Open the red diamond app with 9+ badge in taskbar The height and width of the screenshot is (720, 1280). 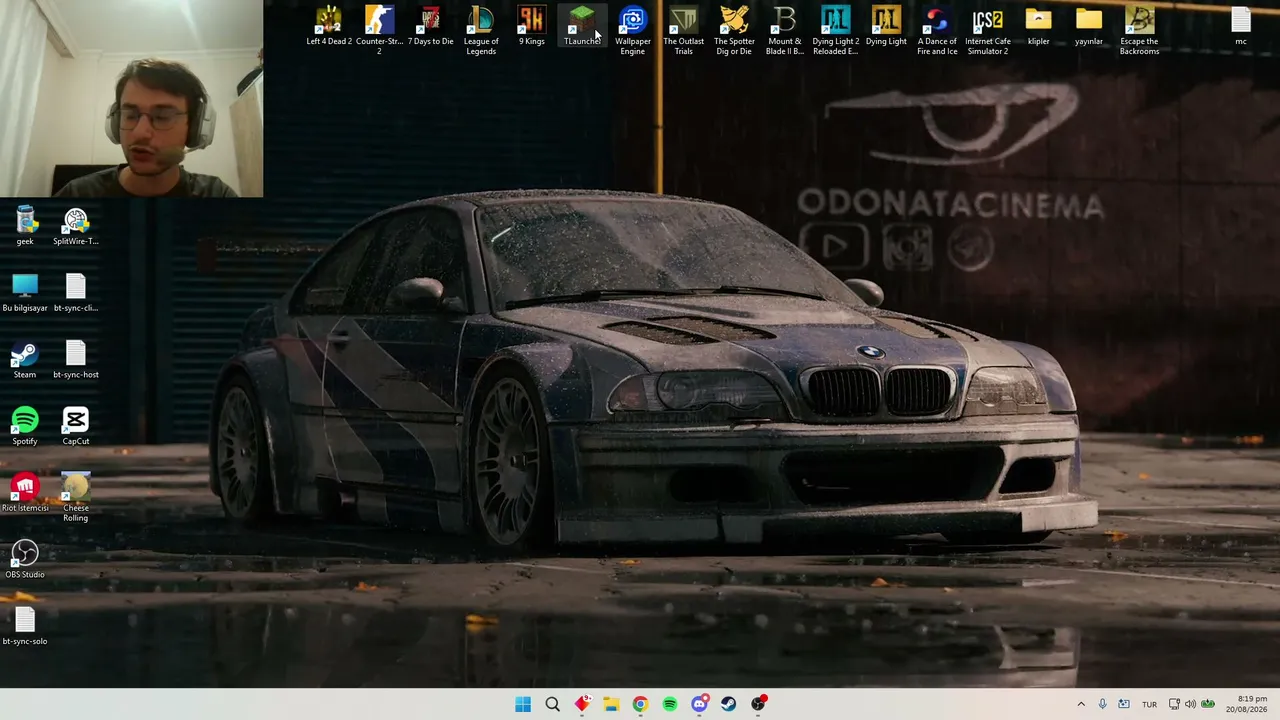582,704
